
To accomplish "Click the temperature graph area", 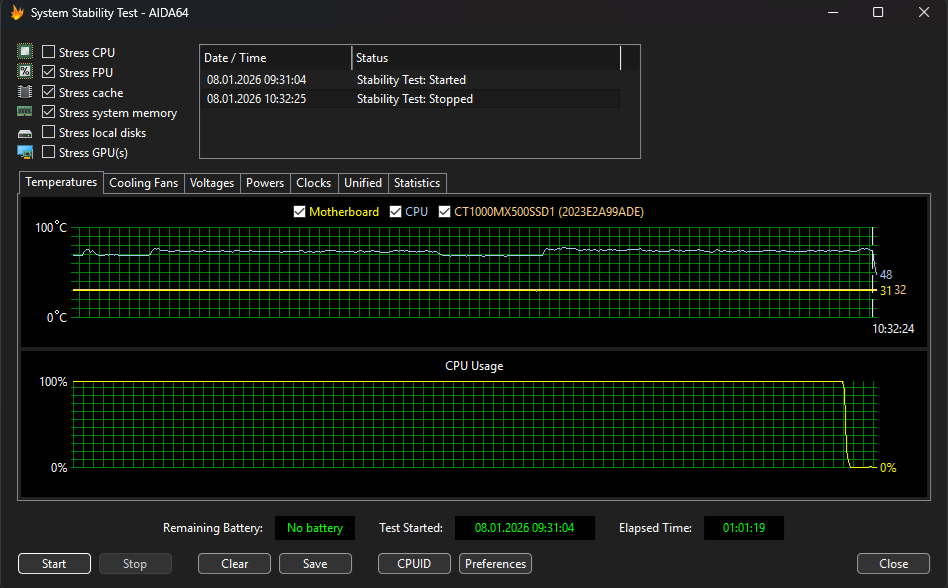I will coord(475,273).
